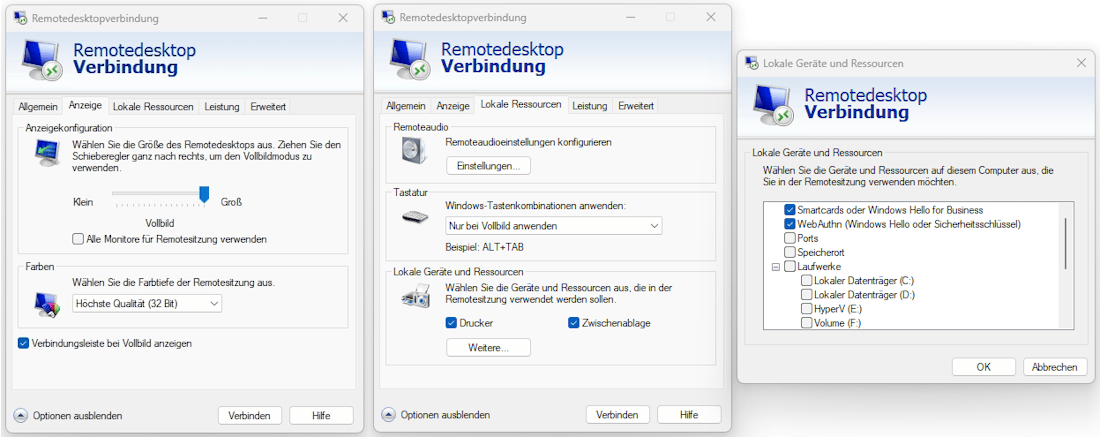Collapse the Laufwerke tree node
Image resolution: width=1100 pixels, height=437 pixels.
(x=775, y=267)
